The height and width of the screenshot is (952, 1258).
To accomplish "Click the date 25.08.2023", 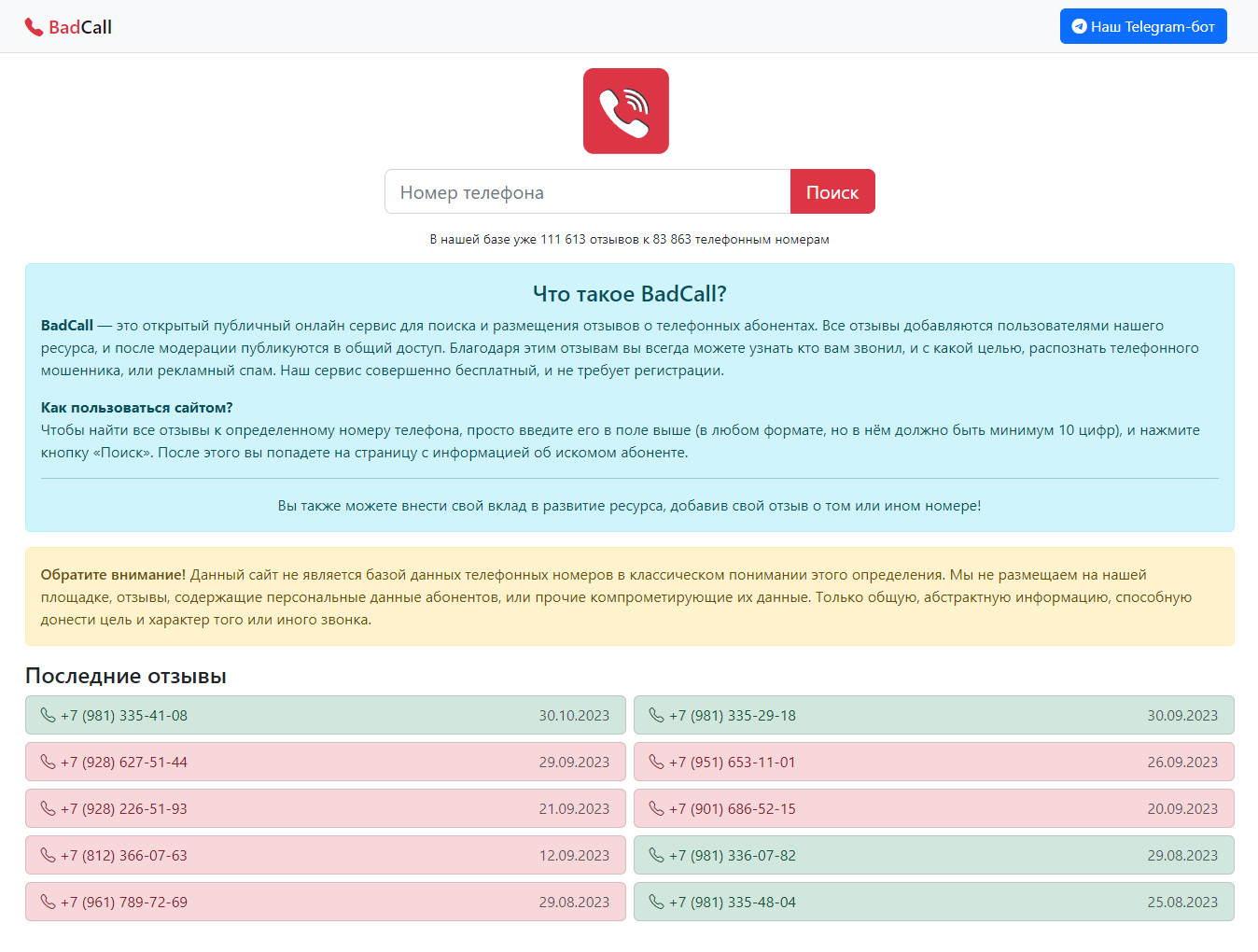I will point(1182,902).
